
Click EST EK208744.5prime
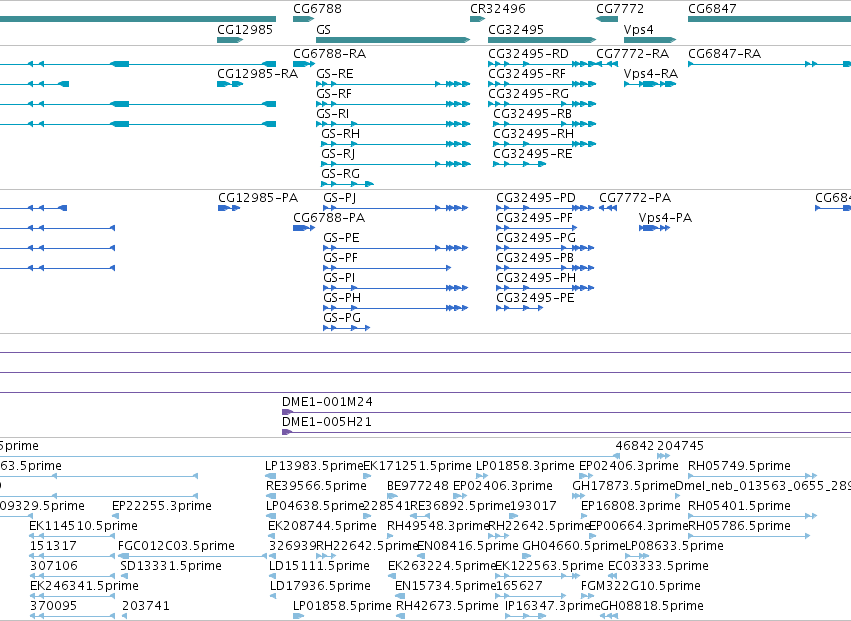click(322, 526)
